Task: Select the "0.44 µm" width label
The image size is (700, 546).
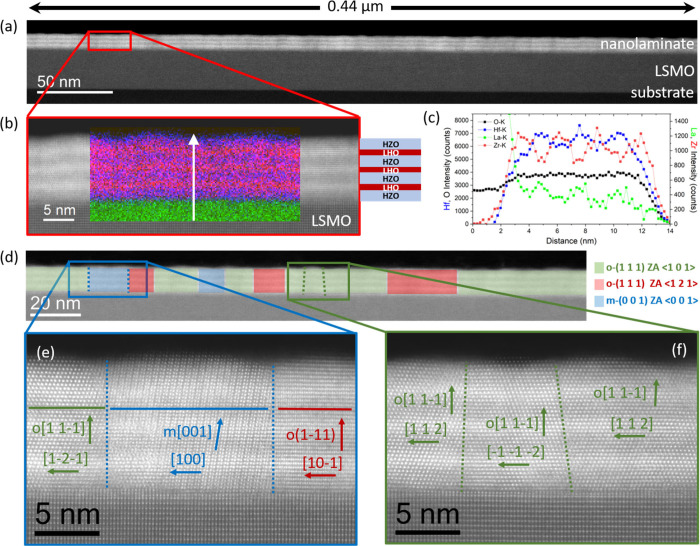Action: tap(355, 7)
